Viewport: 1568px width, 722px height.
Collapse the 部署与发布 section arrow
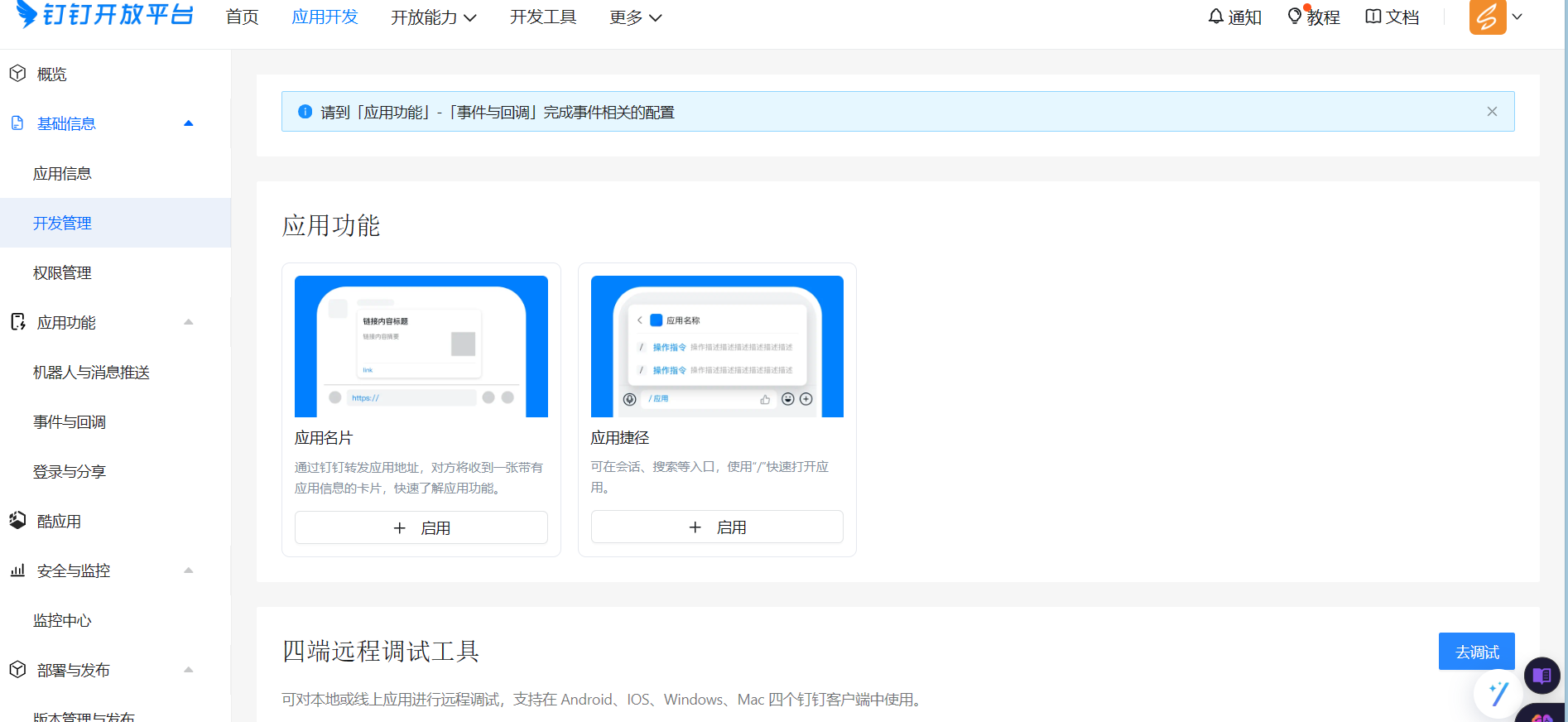(189, 670)
